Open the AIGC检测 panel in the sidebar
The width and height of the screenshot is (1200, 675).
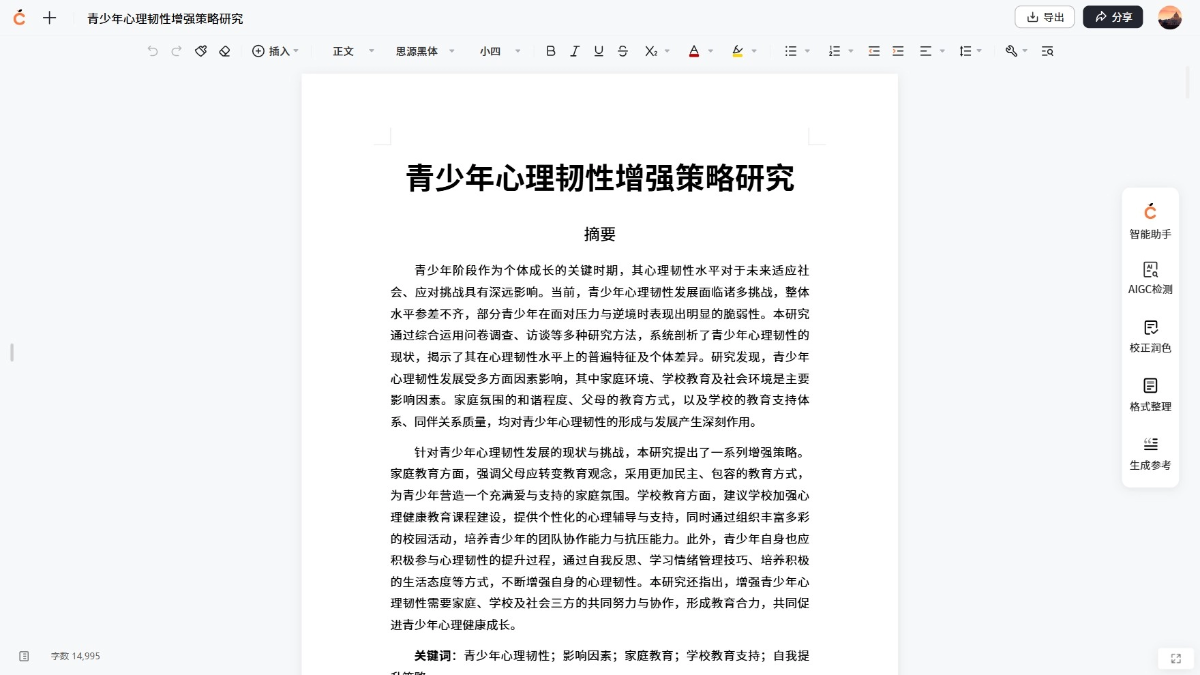pyautogui.click(x=1150, y=277)
